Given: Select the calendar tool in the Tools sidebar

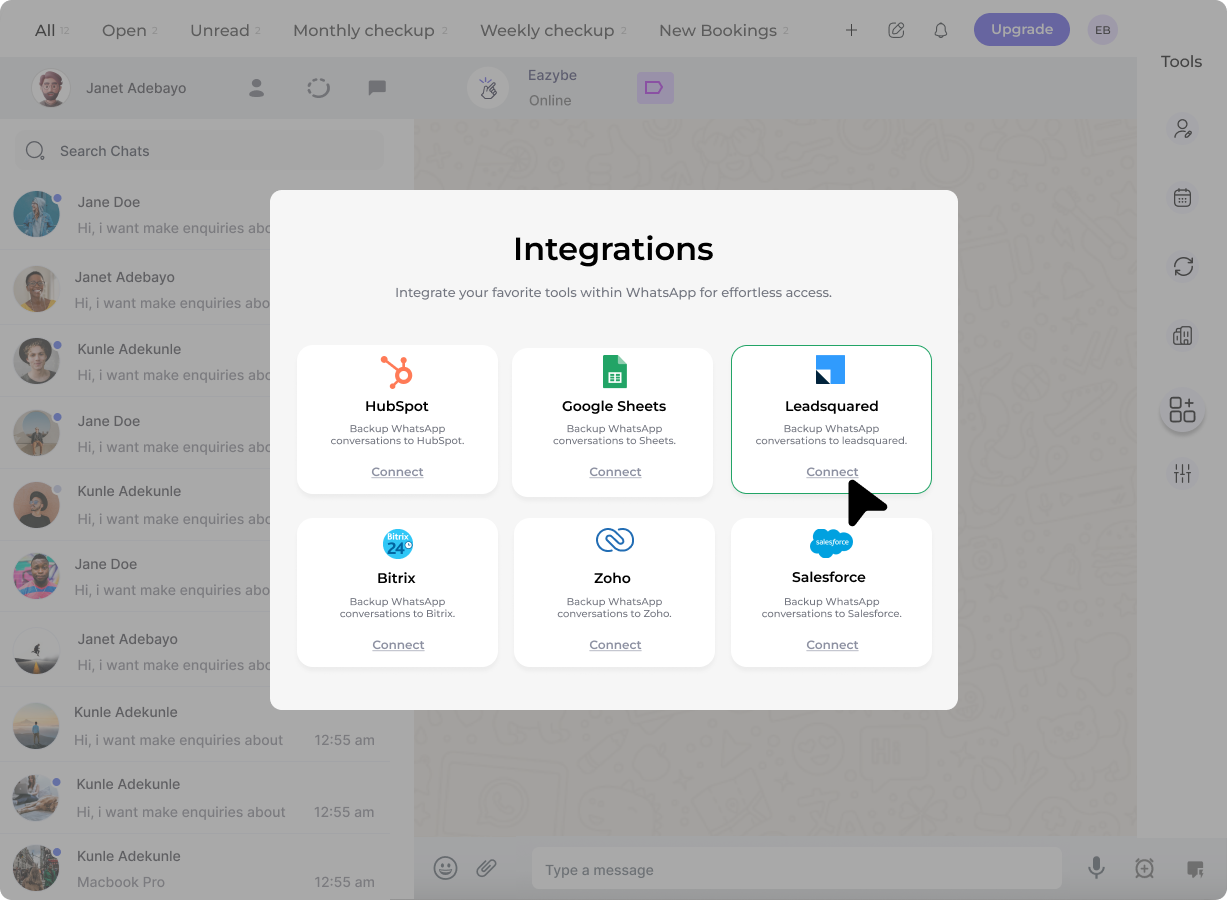Looking at the screenshot, I should pyautogui.click(x=1183, y=197).
